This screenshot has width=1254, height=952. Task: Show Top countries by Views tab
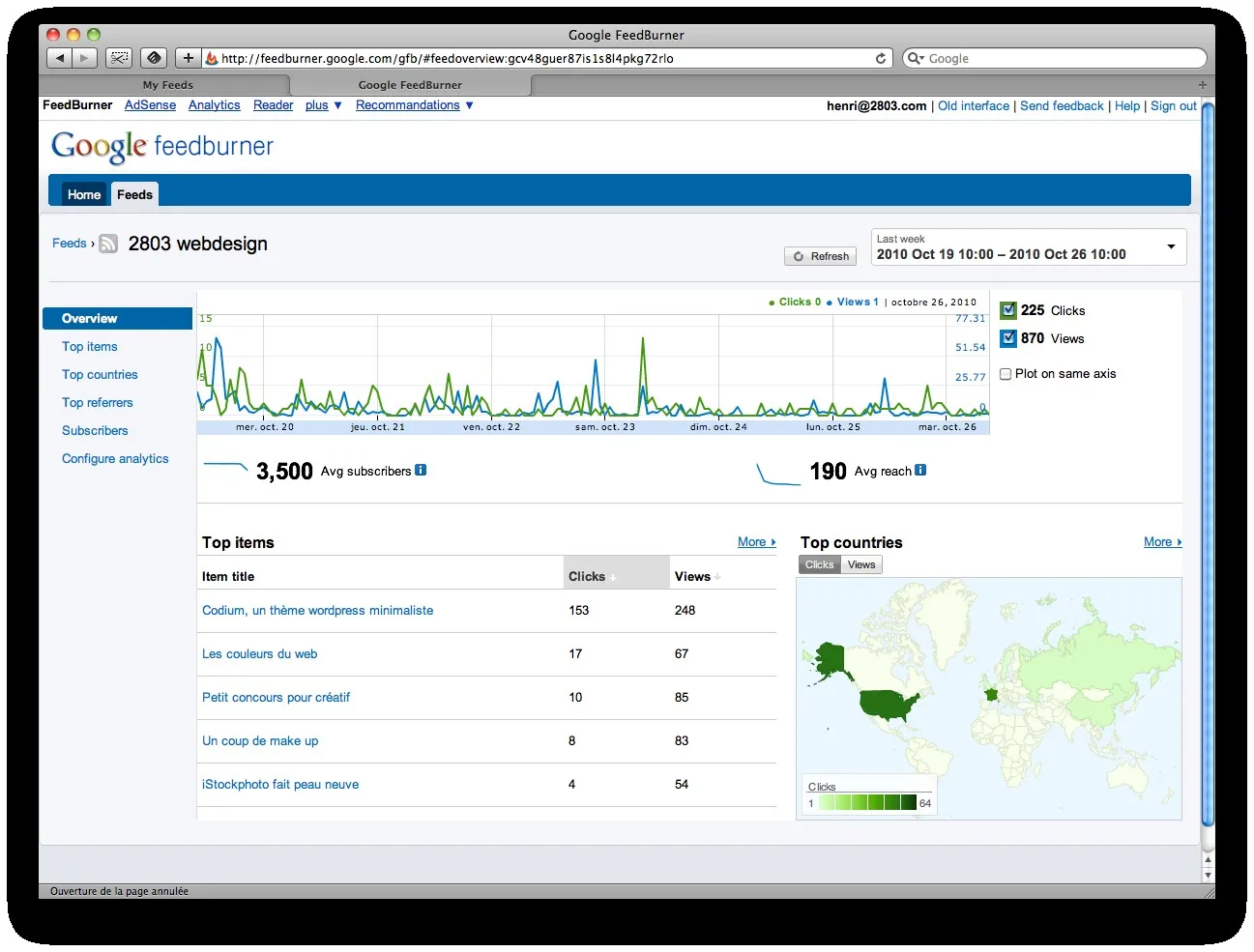click(861, 565)
